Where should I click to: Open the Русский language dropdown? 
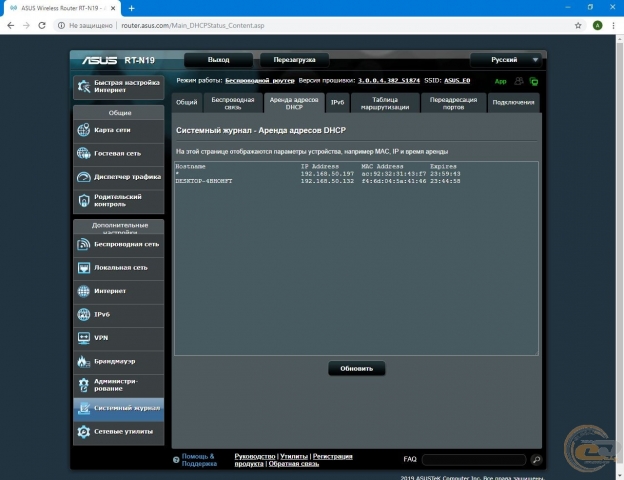click(x=505, y=60)
